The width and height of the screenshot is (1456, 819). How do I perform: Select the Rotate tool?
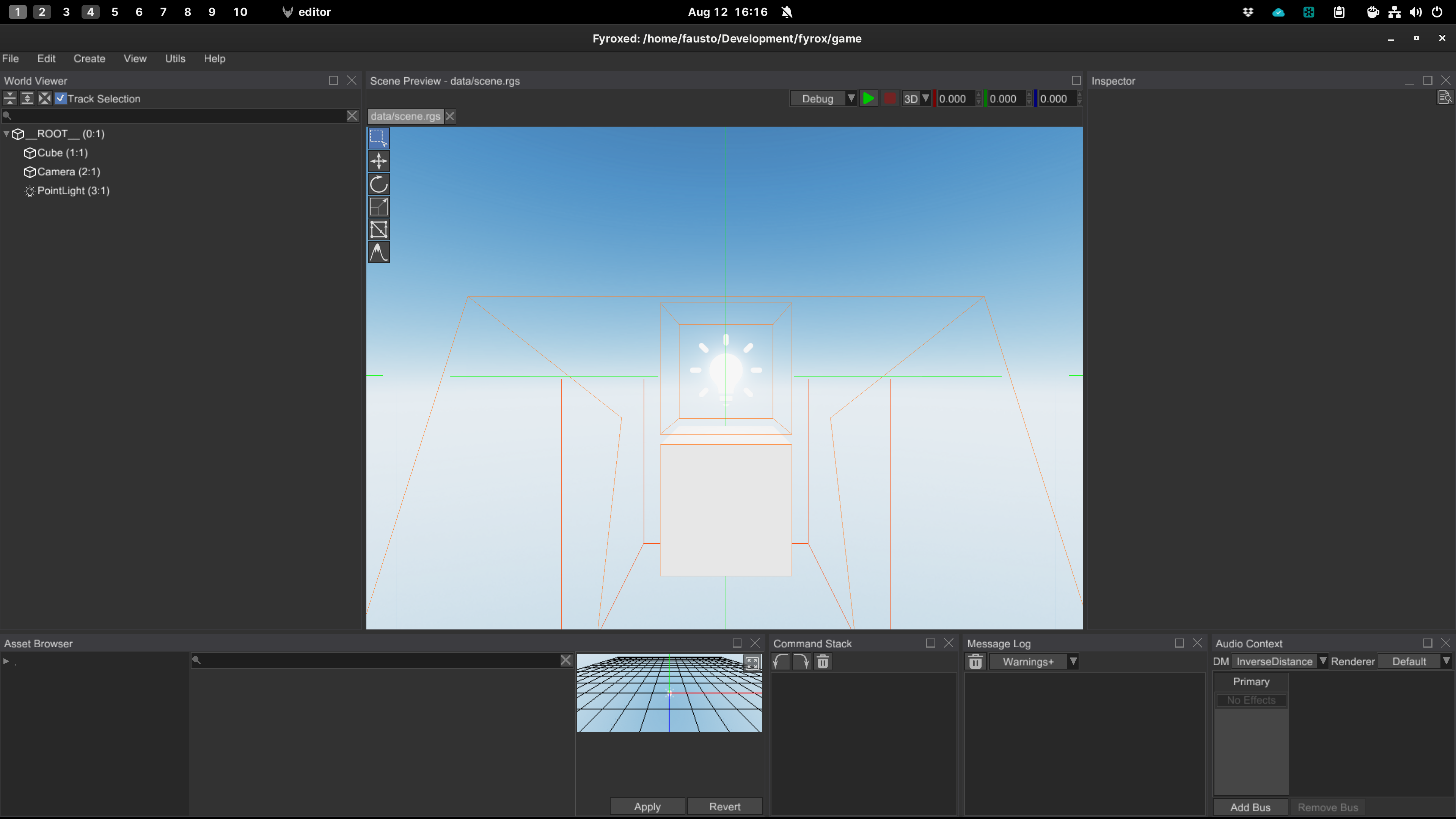378,184
